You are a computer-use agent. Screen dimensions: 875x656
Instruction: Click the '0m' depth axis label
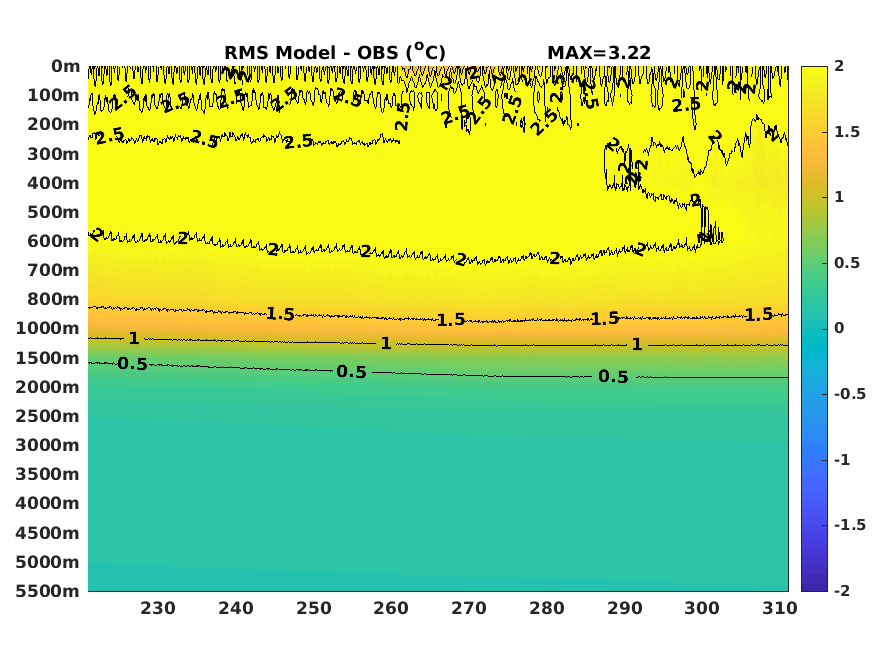pos(65,66)
